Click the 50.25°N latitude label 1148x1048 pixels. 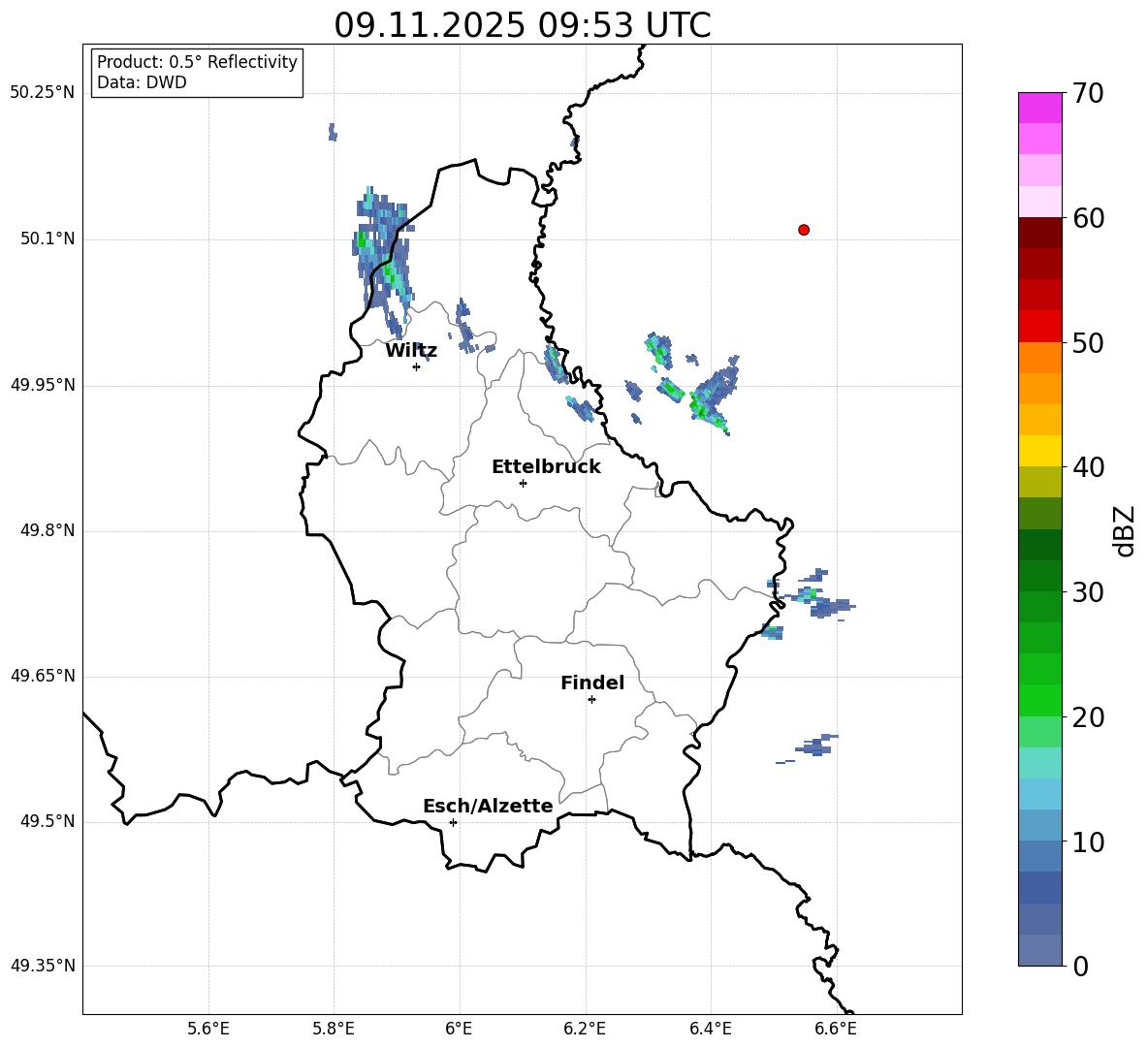pos(43,93)
